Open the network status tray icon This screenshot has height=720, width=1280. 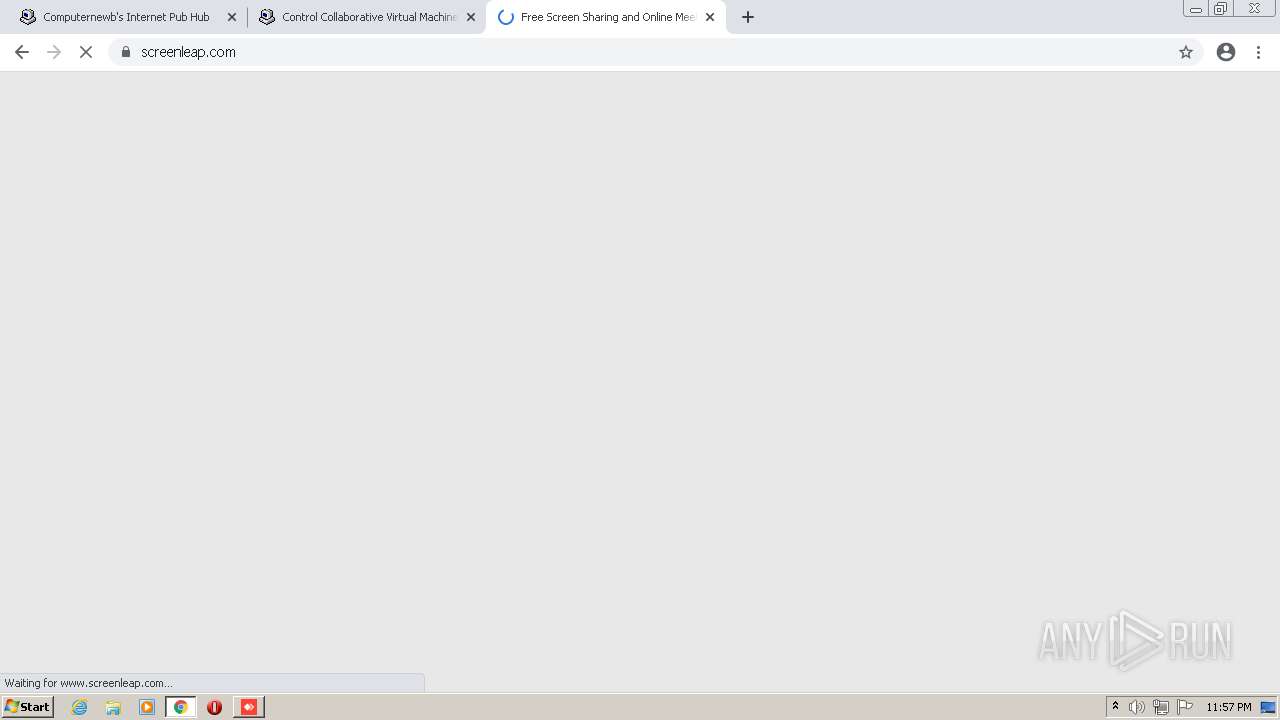pyautogui.click(x=1161, y=707)
